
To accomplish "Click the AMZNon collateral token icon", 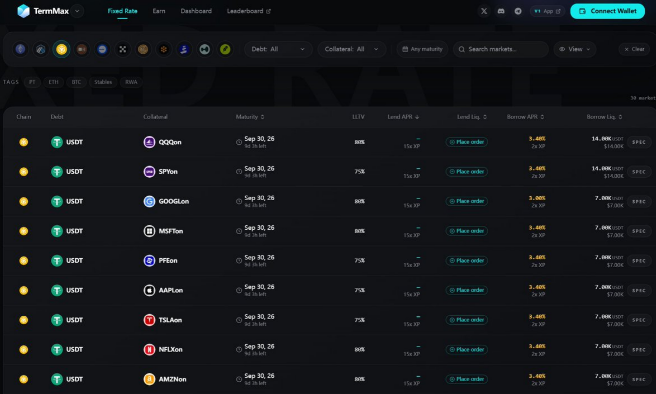I will (149, 379).
